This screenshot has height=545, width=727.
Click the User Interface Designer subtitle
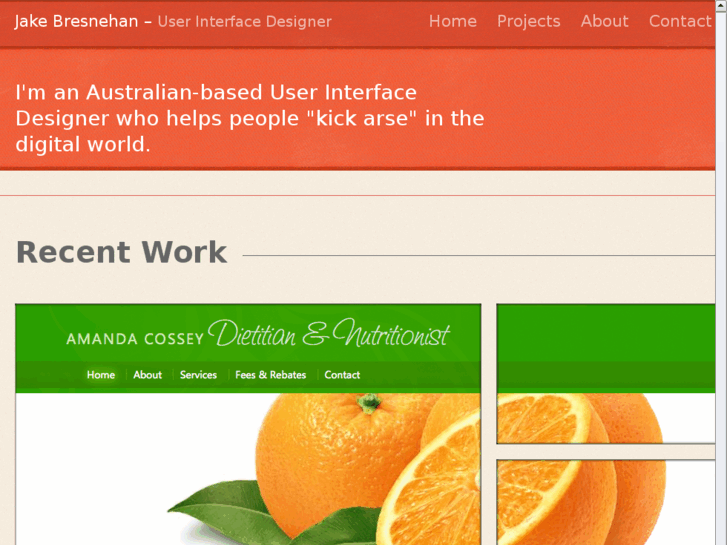[244, 22]
